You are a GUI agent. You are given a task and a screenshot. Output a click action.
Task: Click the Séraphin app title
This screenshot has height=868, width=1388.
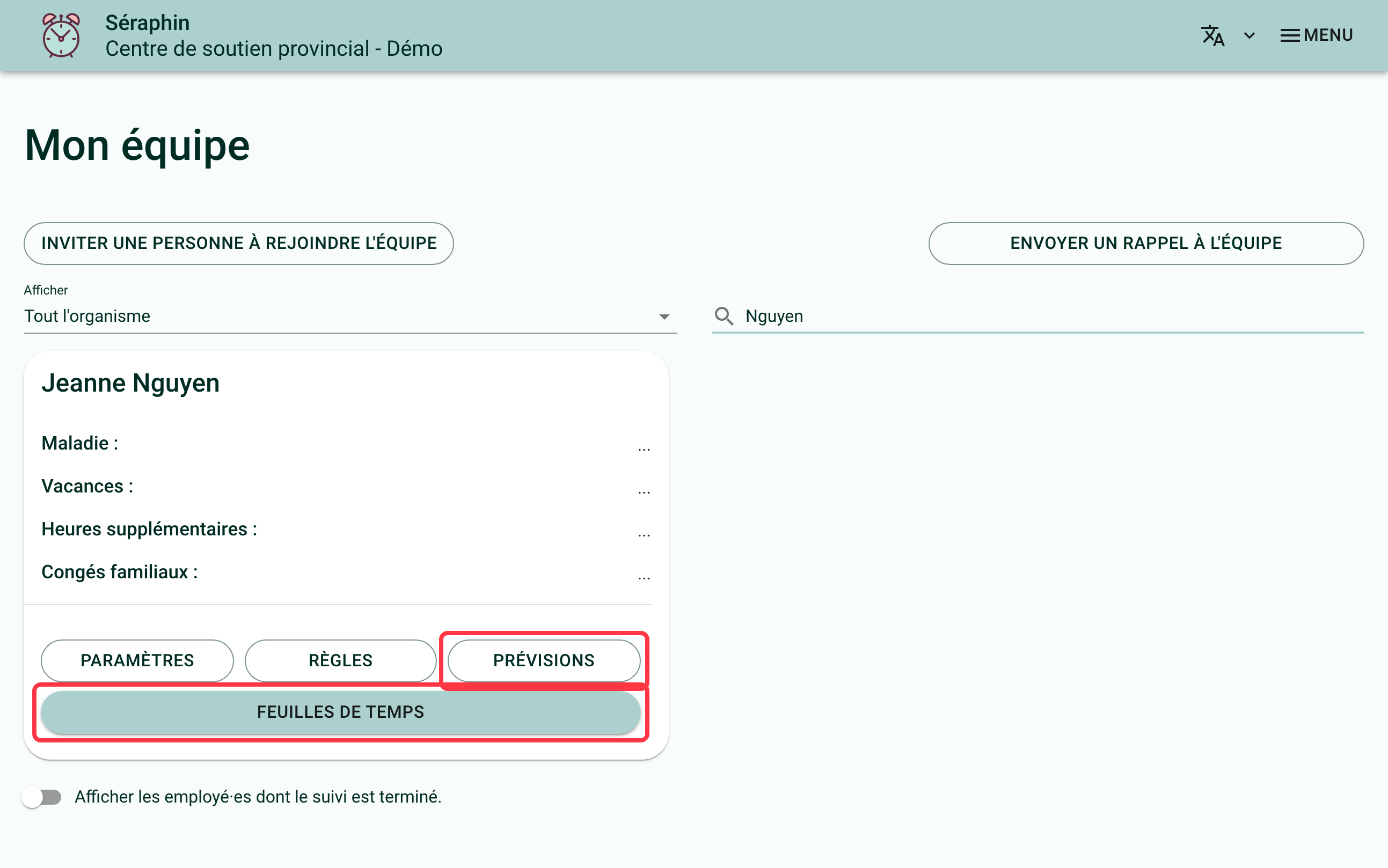point(148,23)
